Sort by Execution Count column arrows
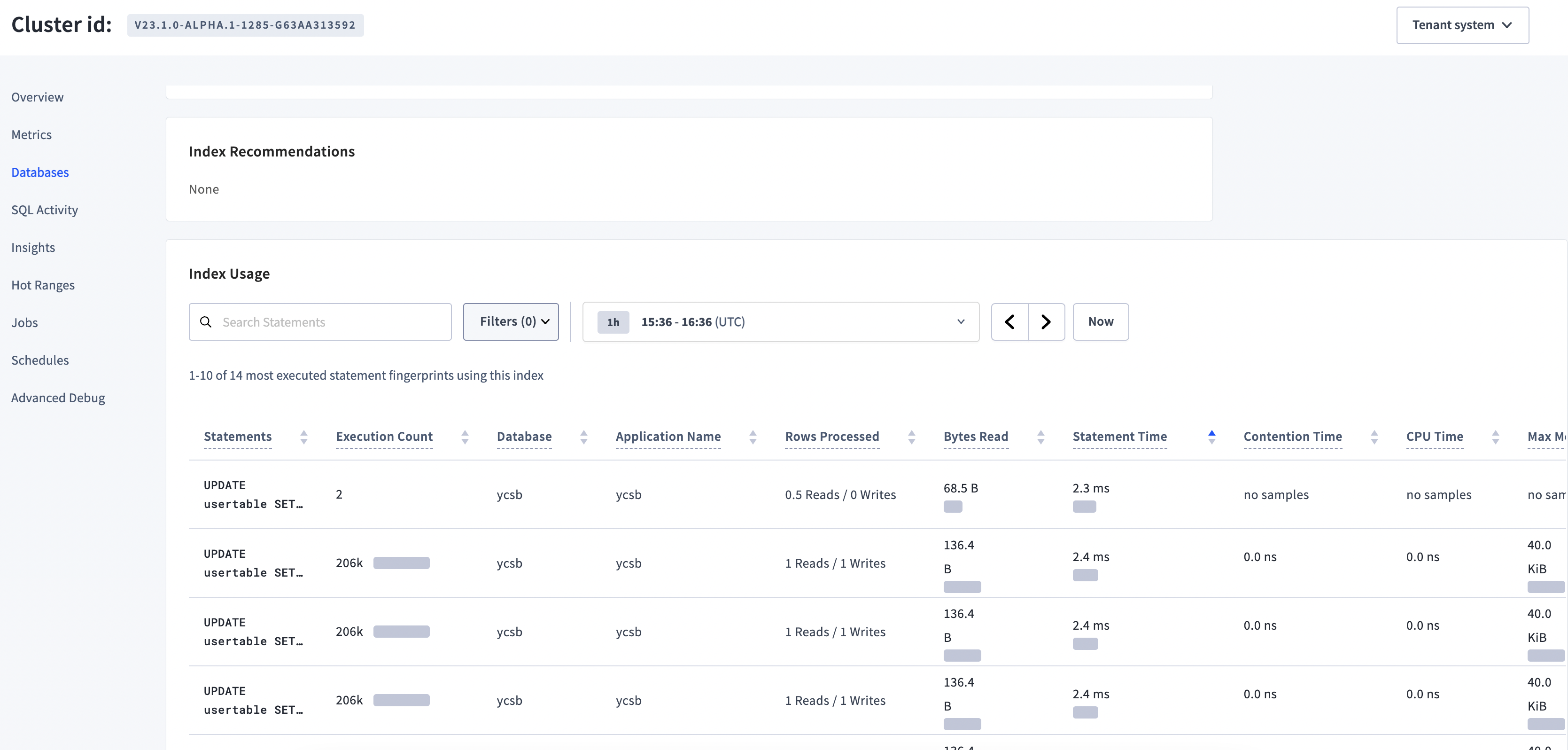The width and height of the screenshot is (1568, 750). pos(465,437)
